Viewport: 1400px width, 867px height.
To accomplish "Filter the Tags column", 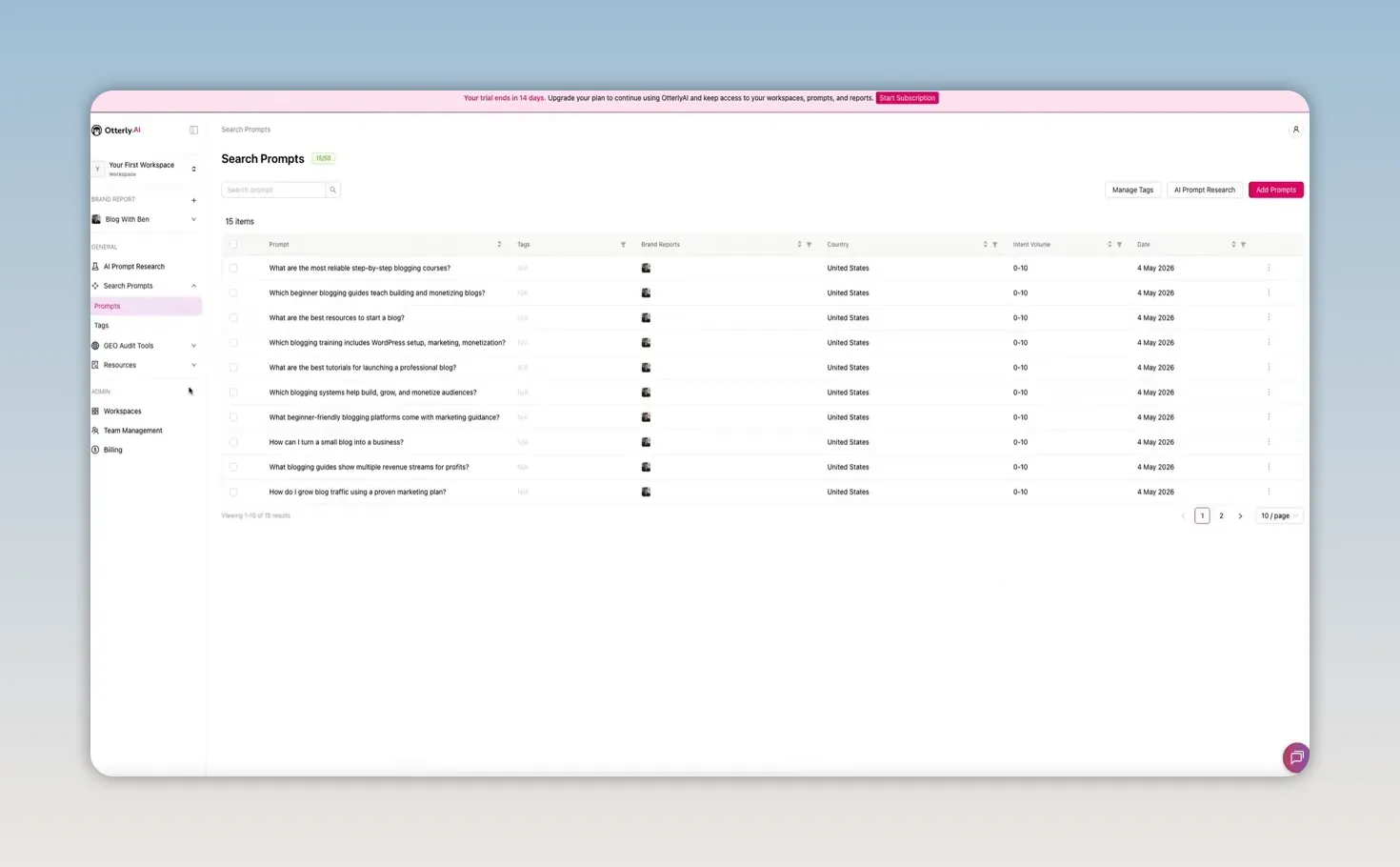I will click(x=623, y=245).
